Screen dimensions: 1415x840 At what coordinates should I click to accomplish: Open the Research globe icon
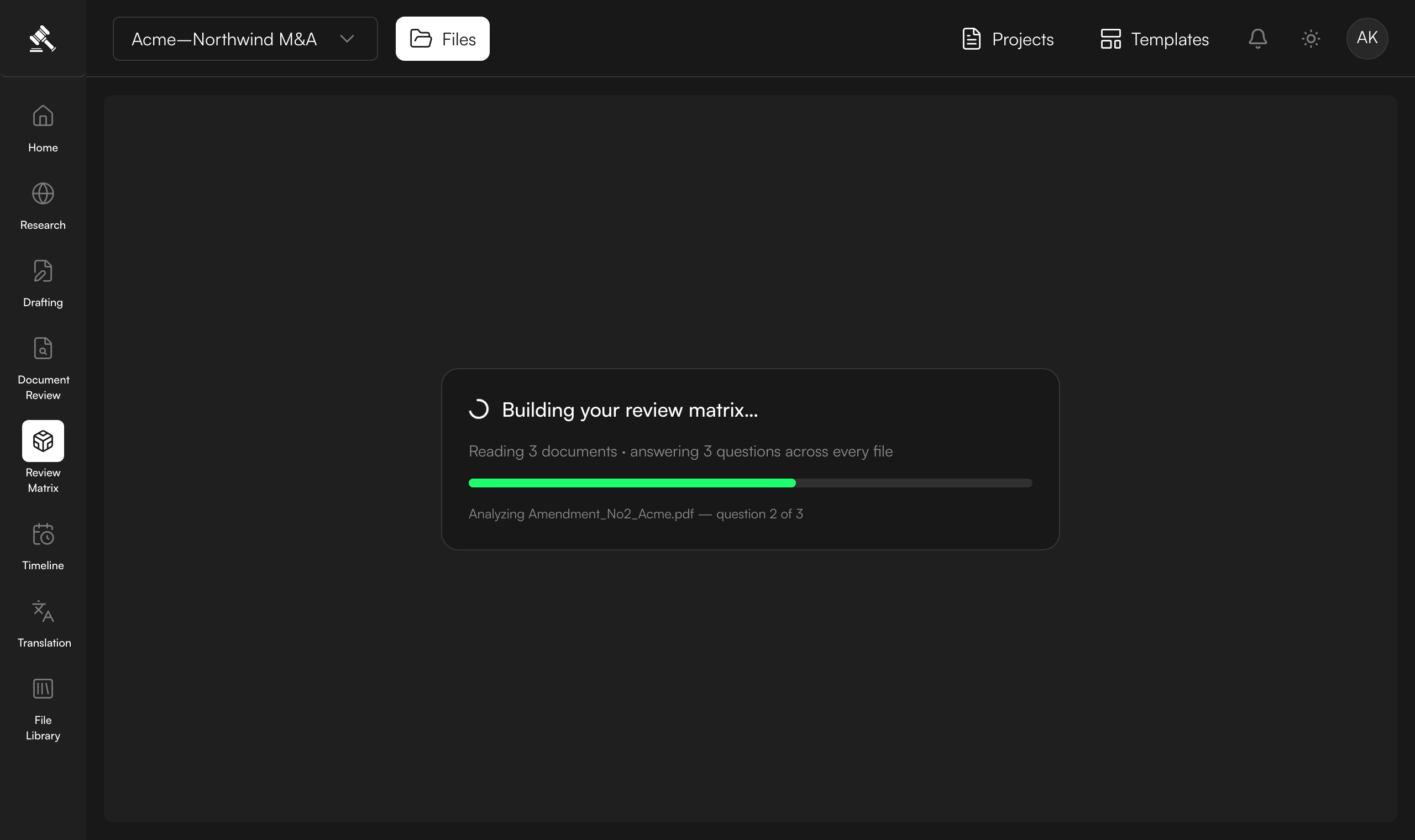point(43,193)
